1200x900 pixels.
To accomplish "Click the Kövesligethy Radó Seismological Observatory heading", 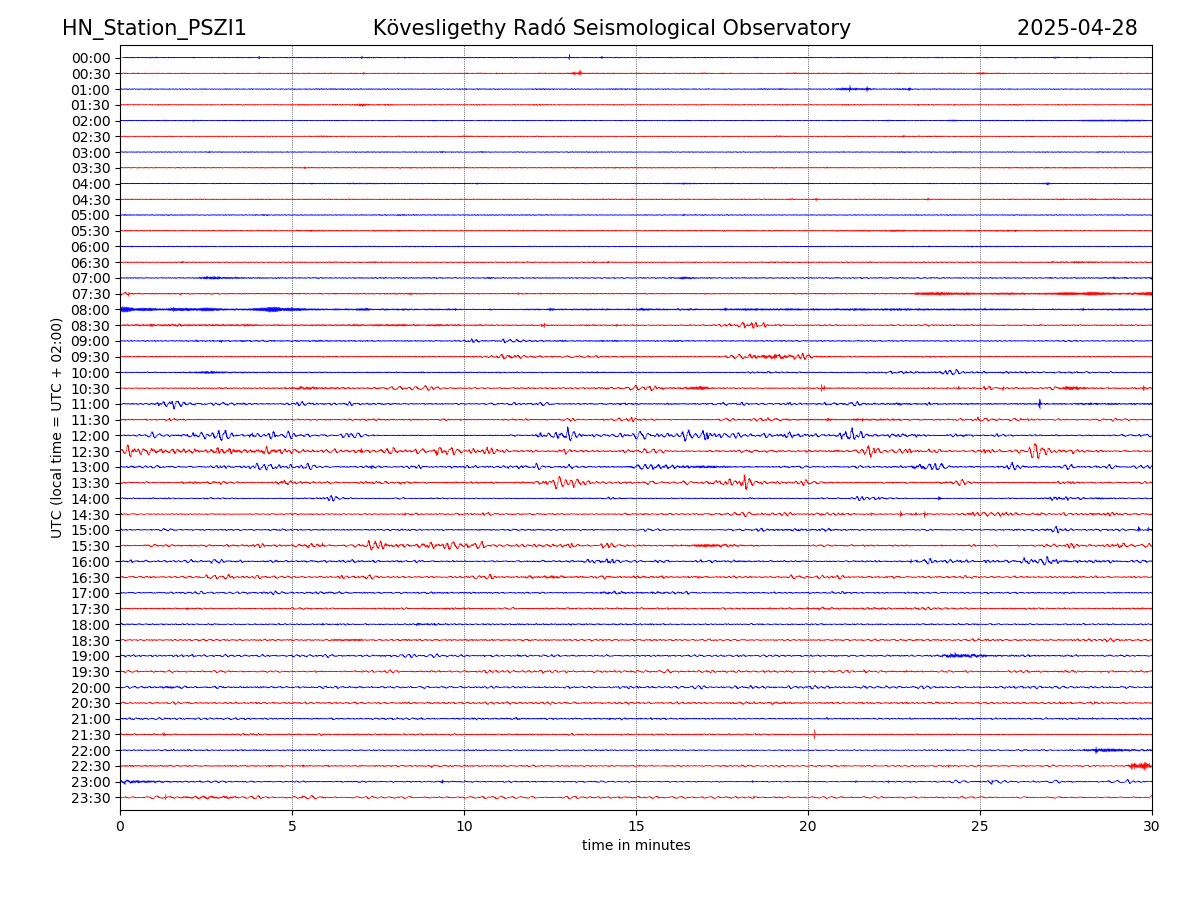I will [x=611, y=28].
